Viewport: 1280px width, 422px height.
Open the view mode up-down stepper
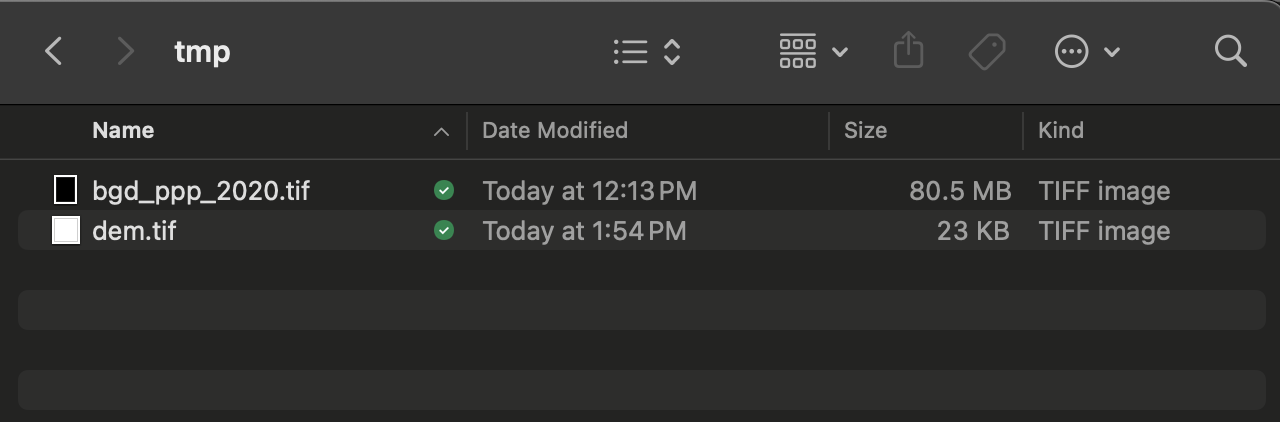tap(672, 52)
